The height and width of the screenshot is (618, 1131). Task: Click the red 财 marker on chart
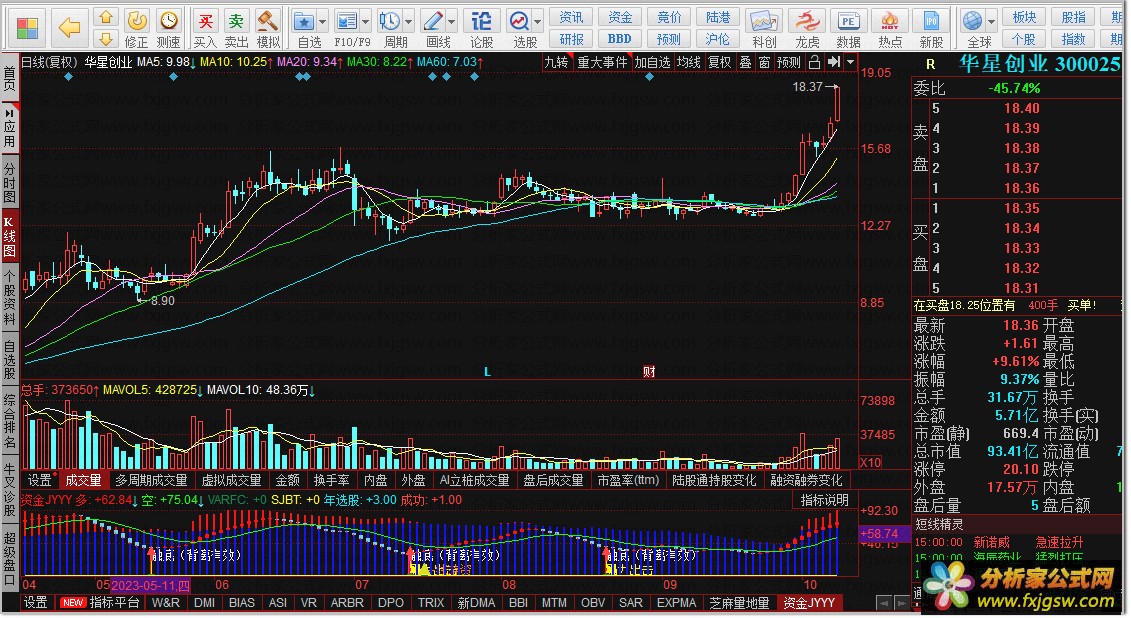click(649, 372)
